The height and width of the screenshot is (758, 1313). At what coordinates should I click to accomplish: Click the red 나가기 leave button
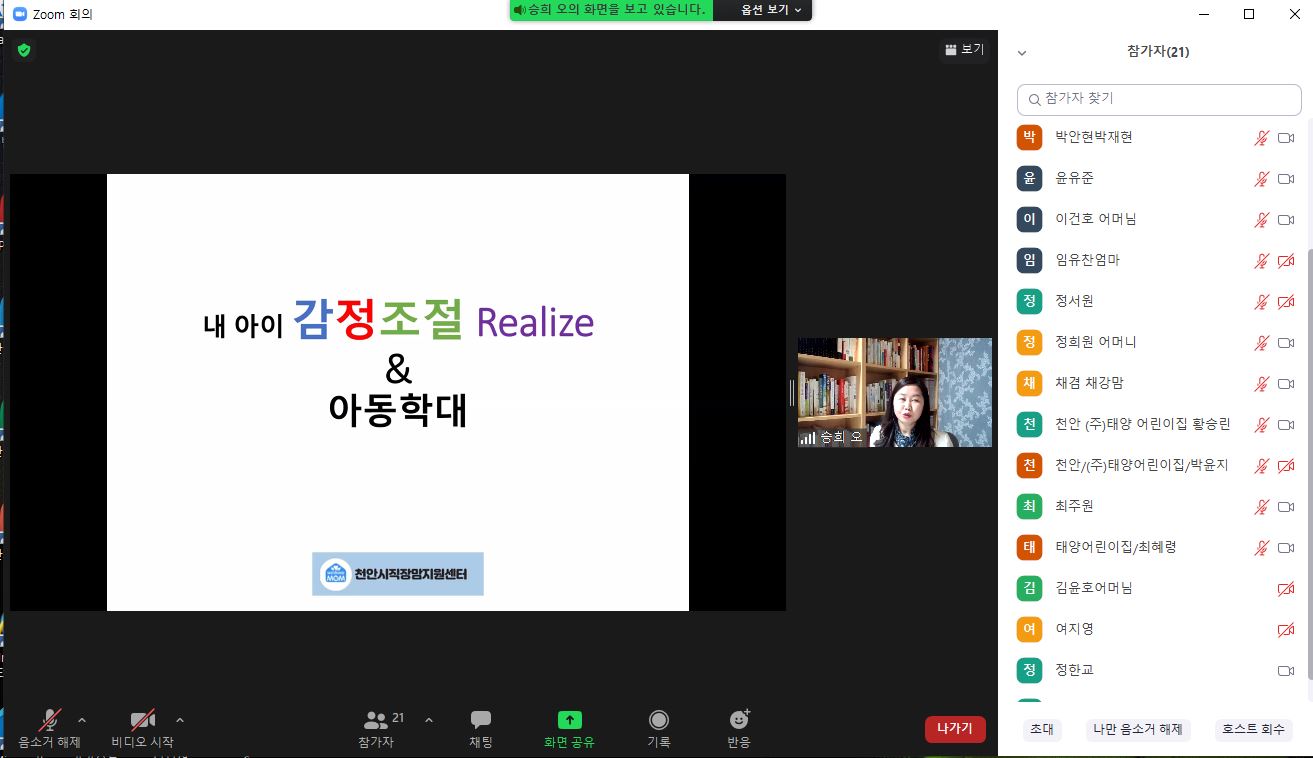954,729
